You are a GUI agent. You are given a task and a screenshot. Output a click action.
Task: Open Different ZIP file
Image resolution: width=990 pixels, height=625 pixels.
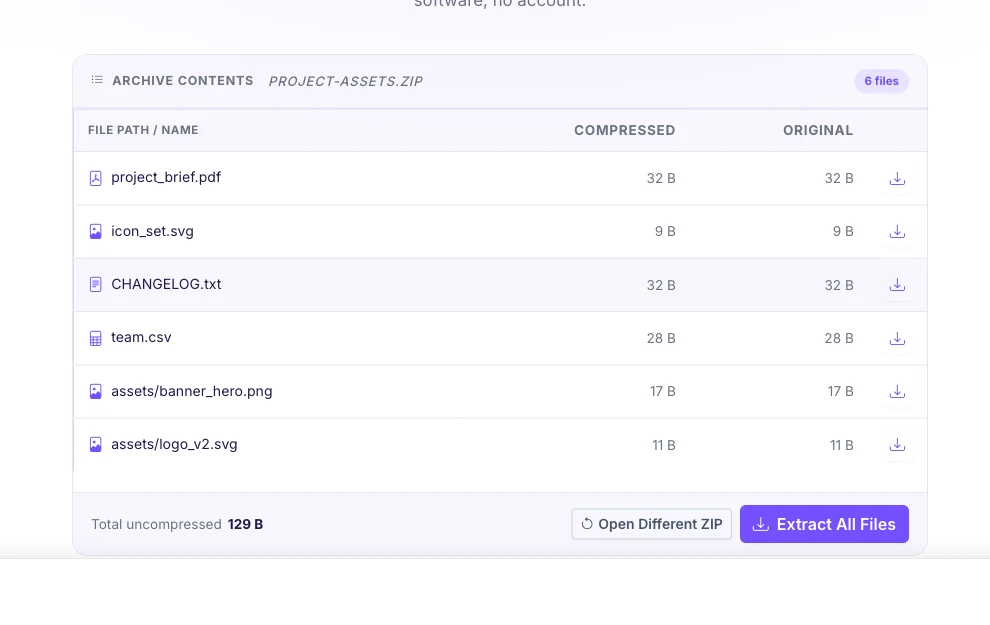pos(652,524)
